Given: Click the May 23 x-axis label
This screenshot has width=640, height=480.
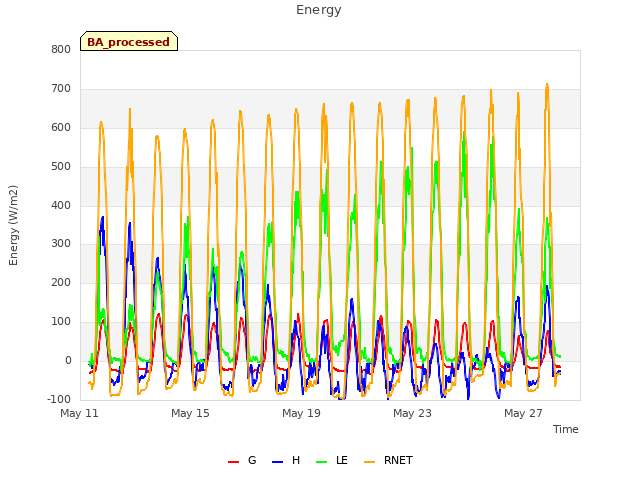Looking at the screenshot, I should click(x=412, y=413).
